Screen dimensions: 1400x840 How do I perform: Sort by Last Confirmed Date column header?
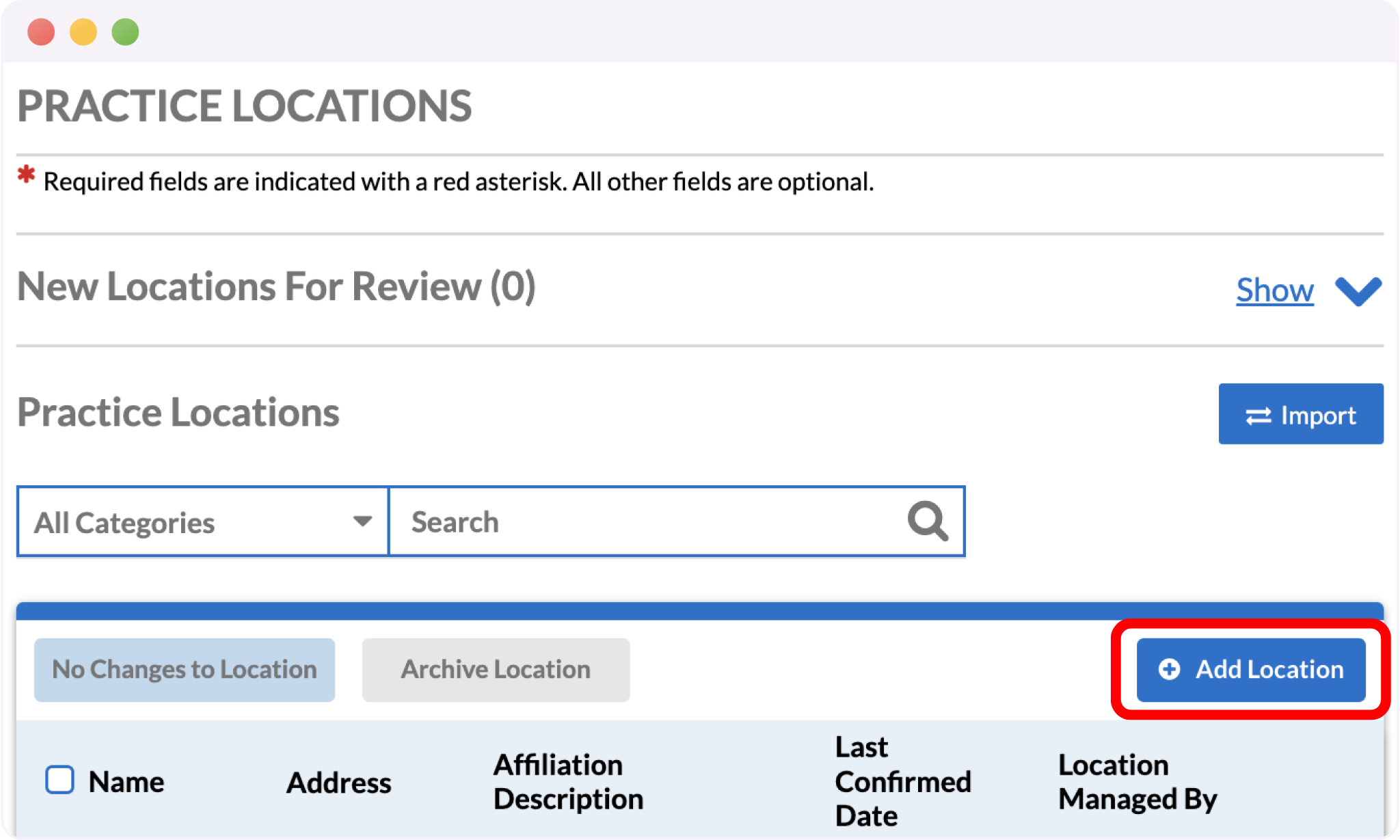902,781
